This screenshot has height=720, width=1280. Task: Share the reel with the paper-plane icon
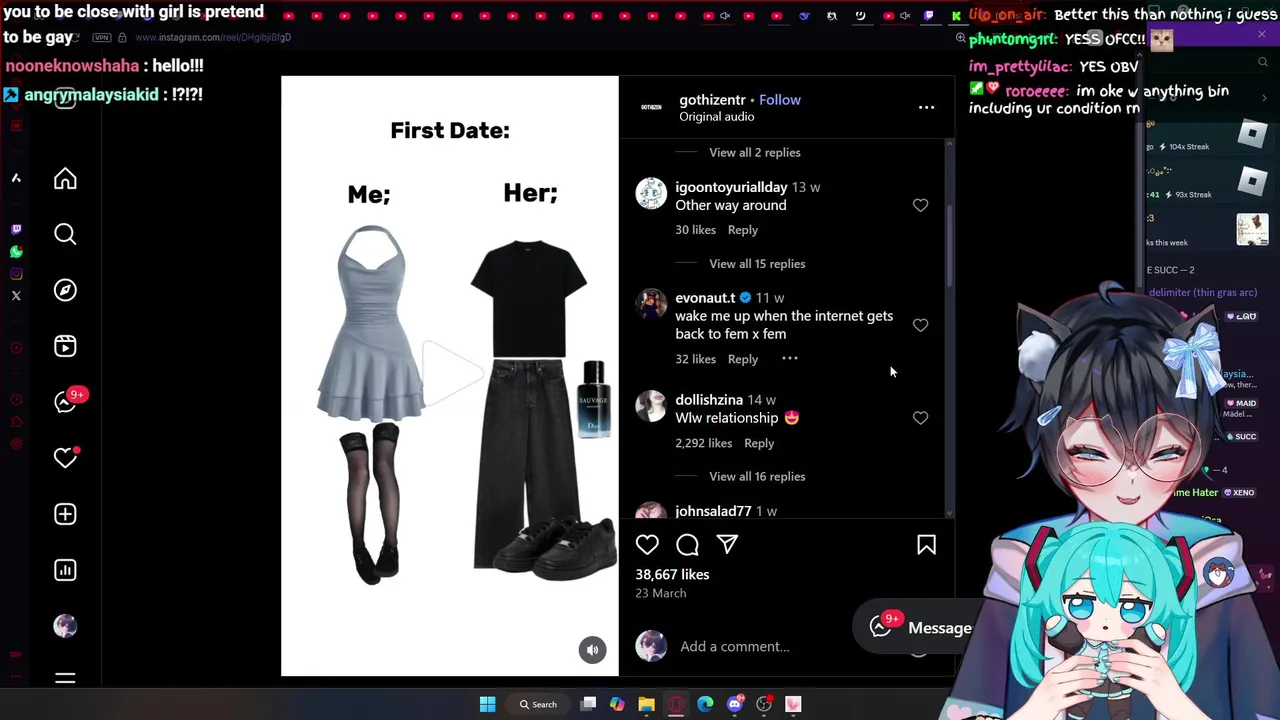click(727, 545)
